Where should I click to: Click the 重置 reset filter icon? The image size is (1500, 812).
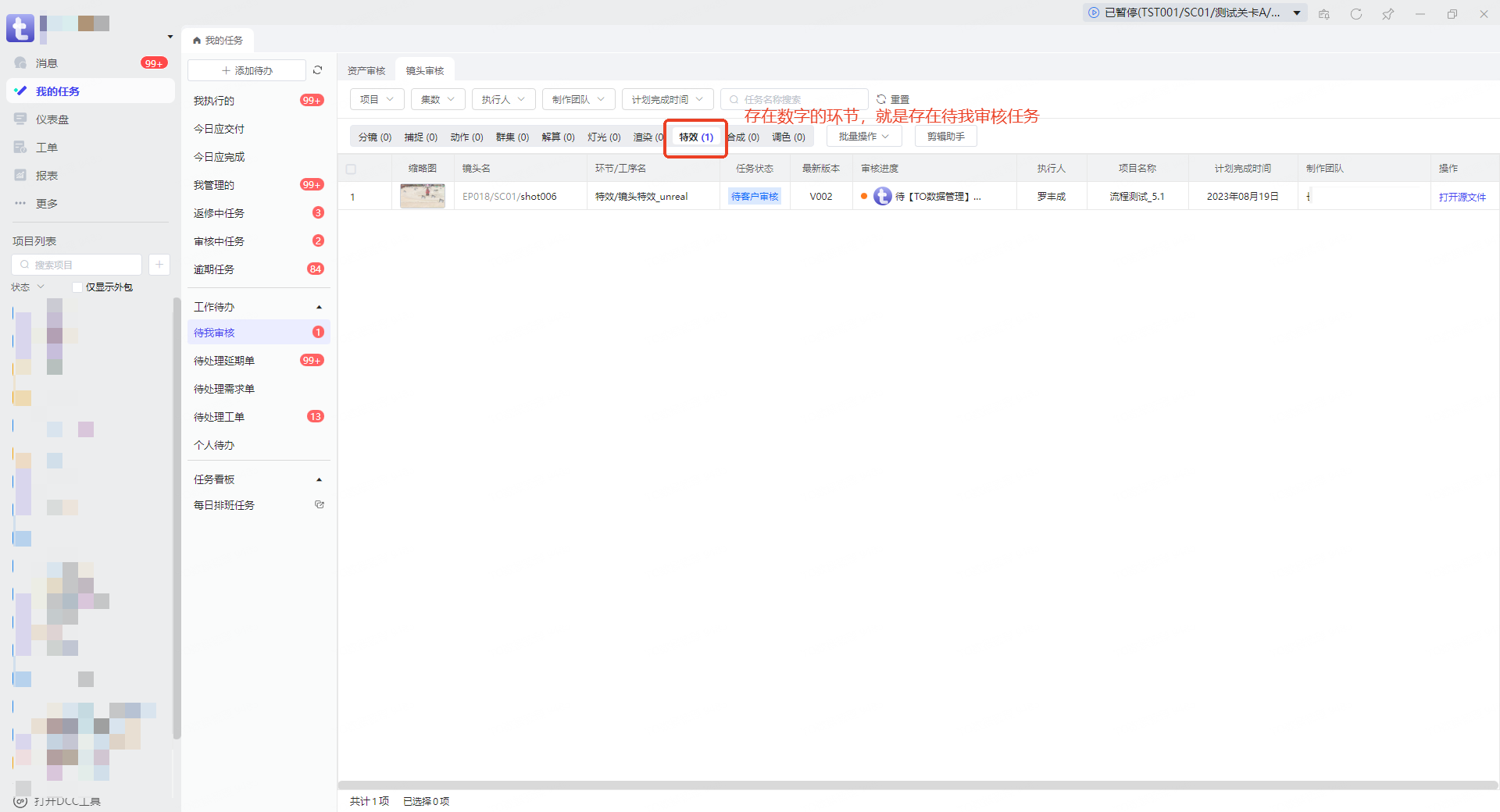pyautogui.click(x=881, y=99)
